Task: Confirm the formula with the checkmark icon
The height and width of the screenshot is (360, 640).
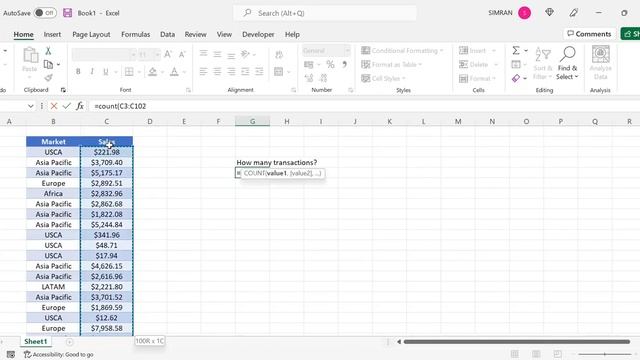Action: [67, 106]
